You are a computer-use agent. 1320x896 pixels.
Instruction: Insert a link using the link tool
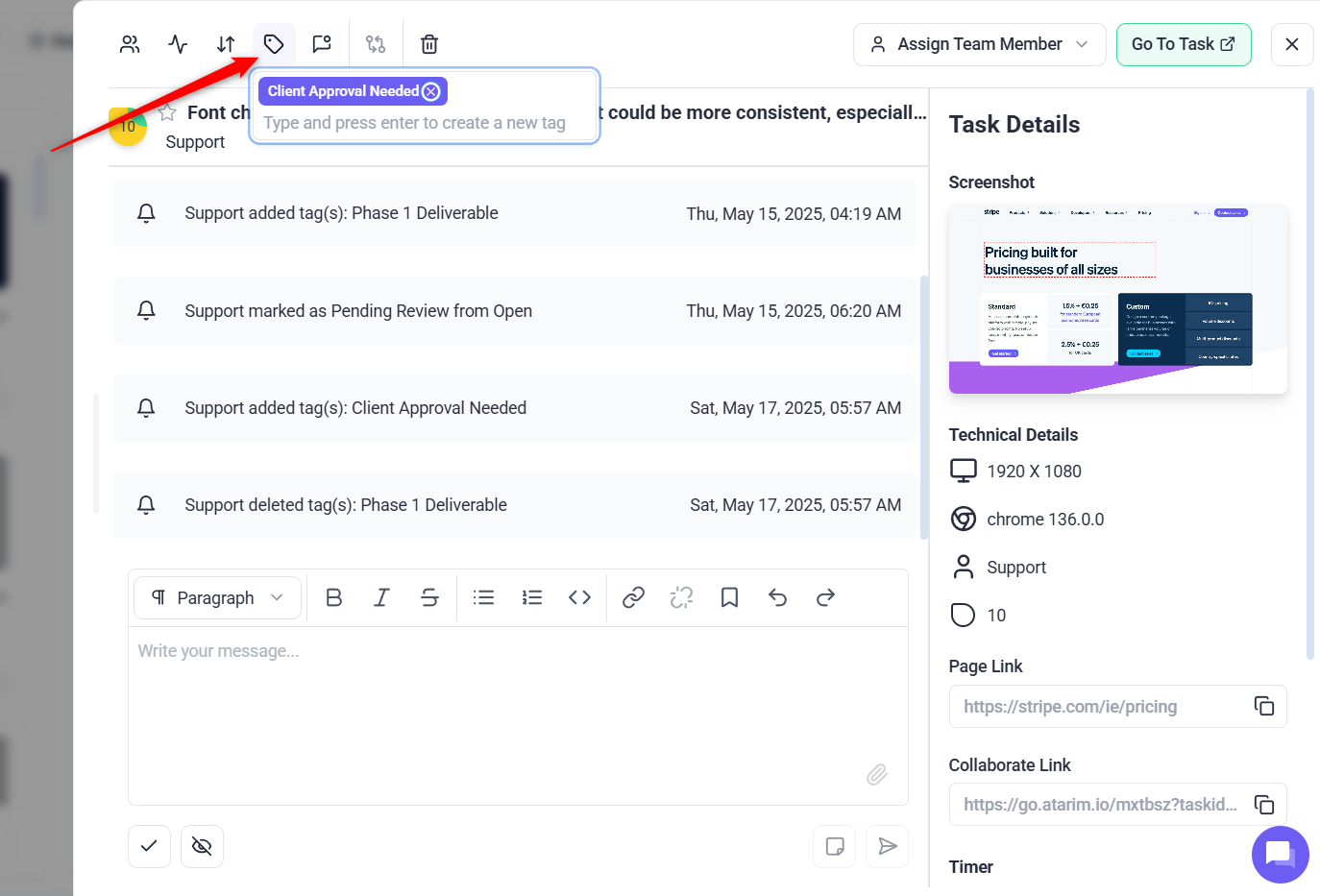pyautogui.click(x=633, y=597)
